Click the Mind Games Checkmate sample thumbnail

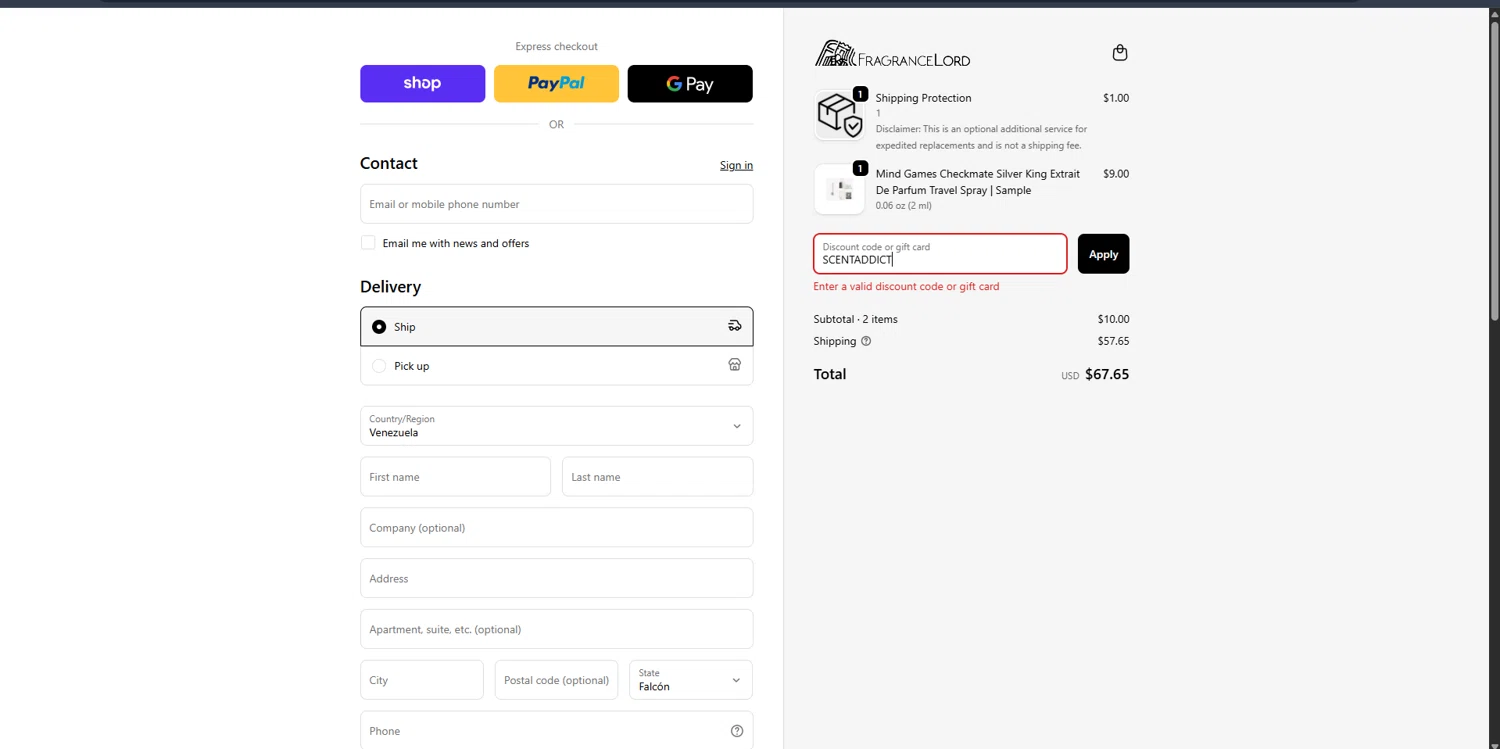click(839, 189)
